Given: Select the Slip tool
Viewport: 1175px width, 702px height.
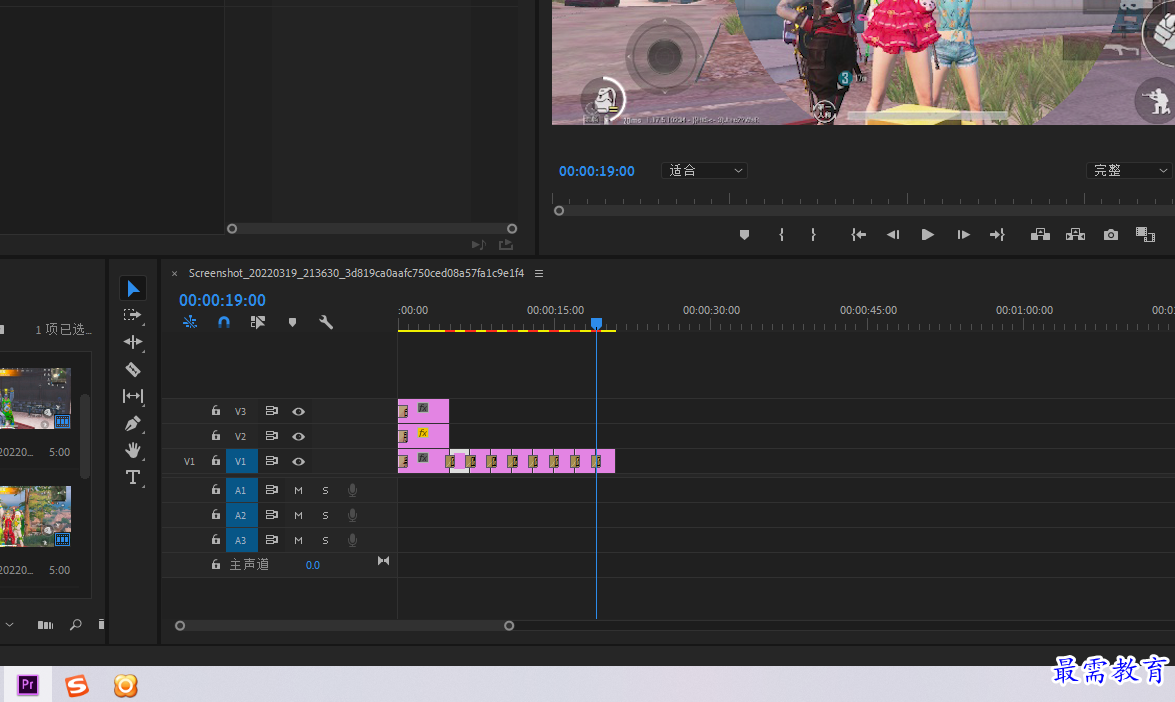Looking at the screenshot, I should click(x=133, y=396).
